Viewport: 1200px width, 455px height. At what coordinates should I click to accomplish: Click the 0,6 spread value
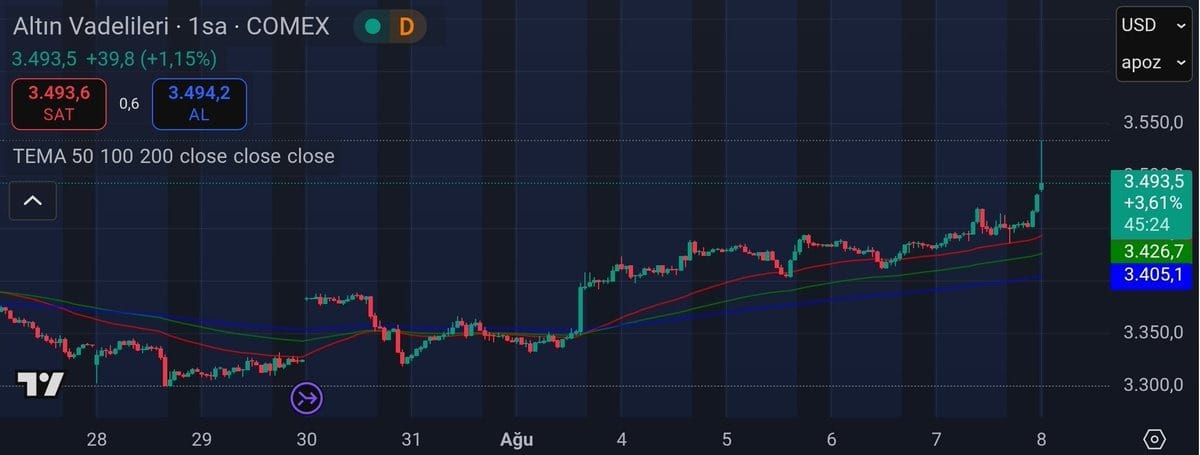[129, 103]
